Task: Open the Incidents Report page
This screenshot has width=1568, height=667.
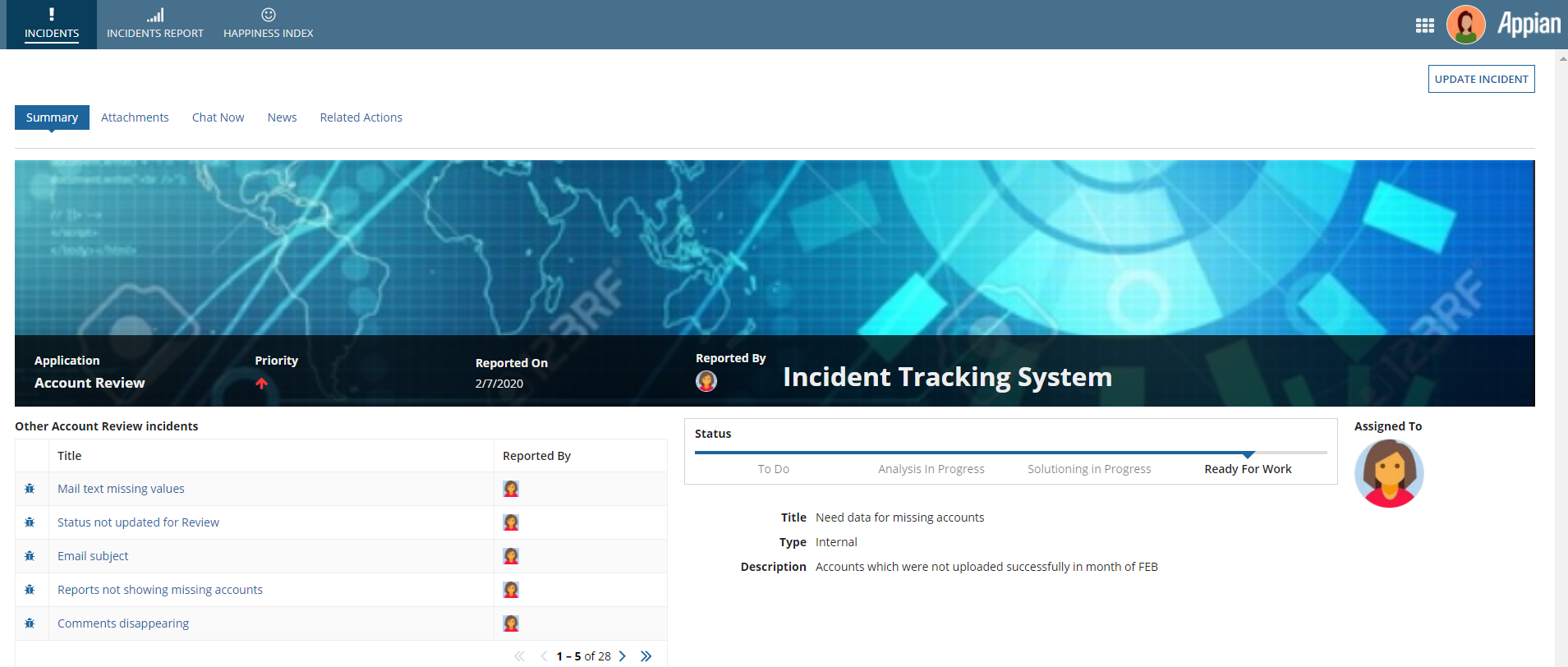Action: pos(155,25)
